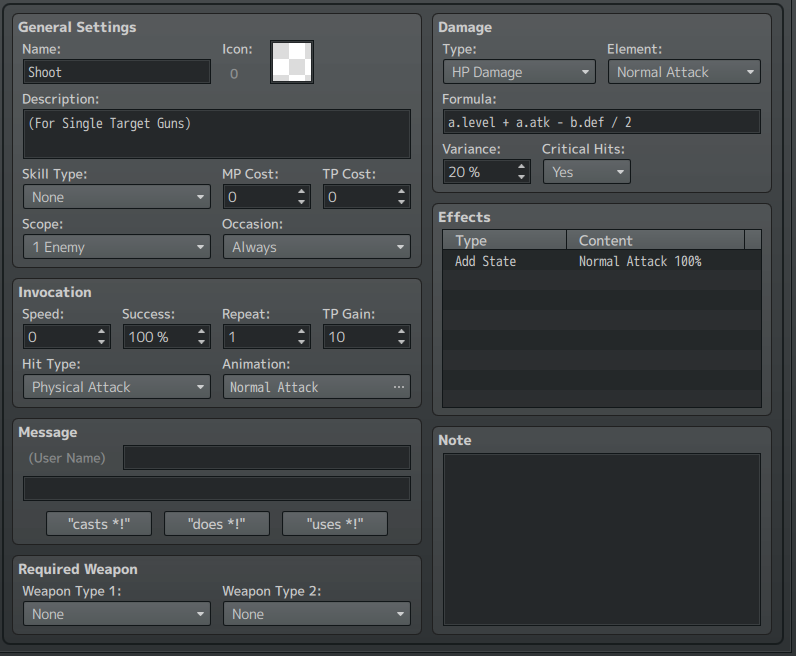Image resolution: width=796 pixels, height=656 pixels.
Task: Click the skill icon preview box
Action: 292,62
